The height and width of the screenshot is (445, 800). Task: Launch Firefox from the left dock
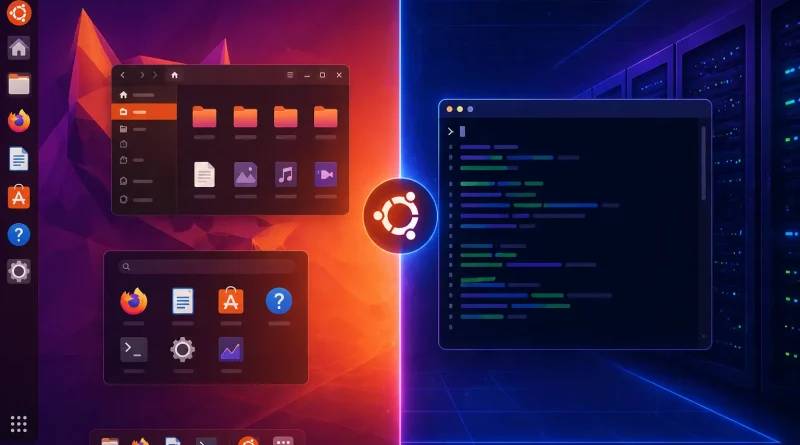click(19, 121)
